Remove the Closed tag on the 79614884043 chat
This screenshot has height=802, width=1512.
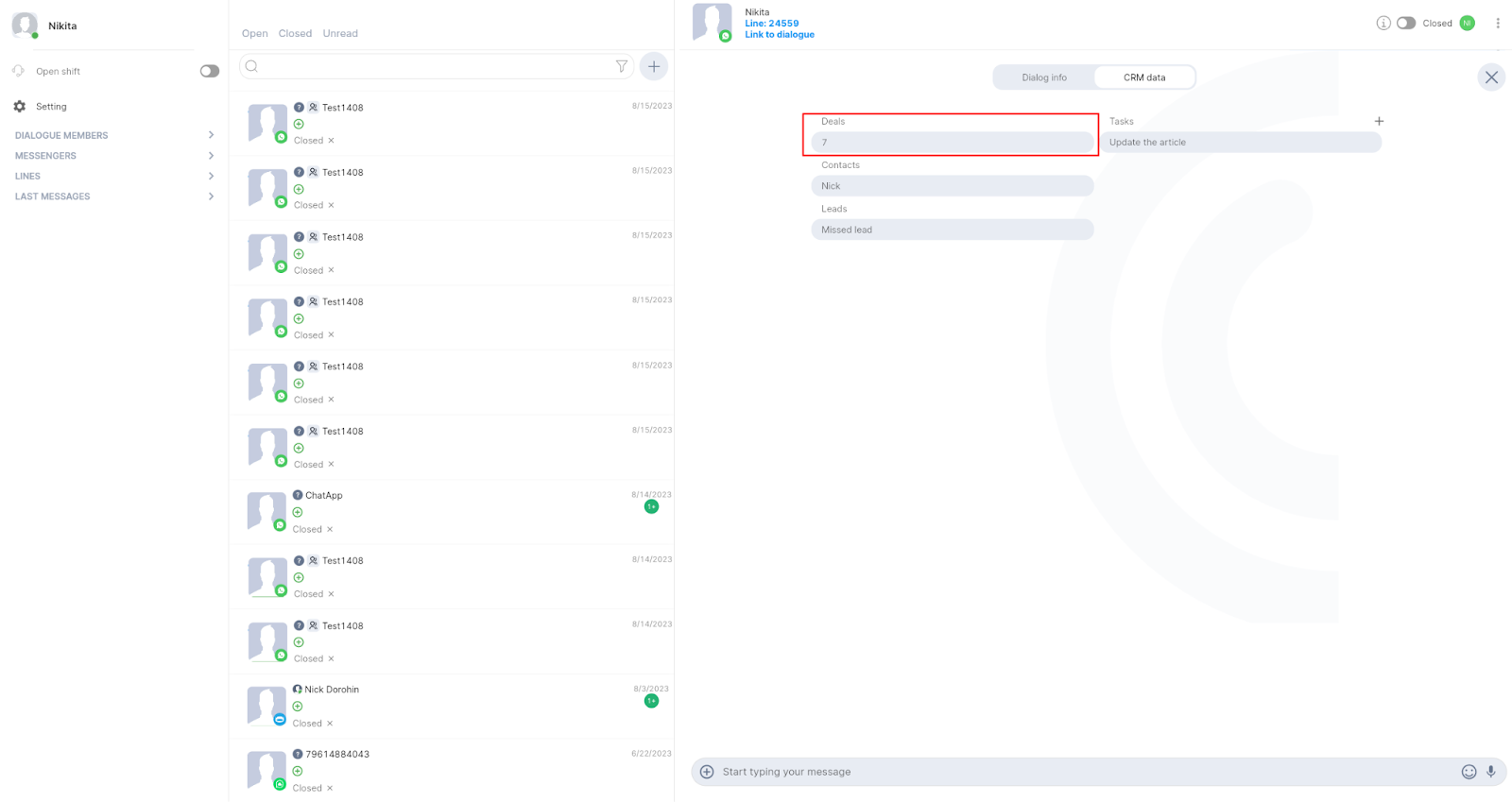330,788
